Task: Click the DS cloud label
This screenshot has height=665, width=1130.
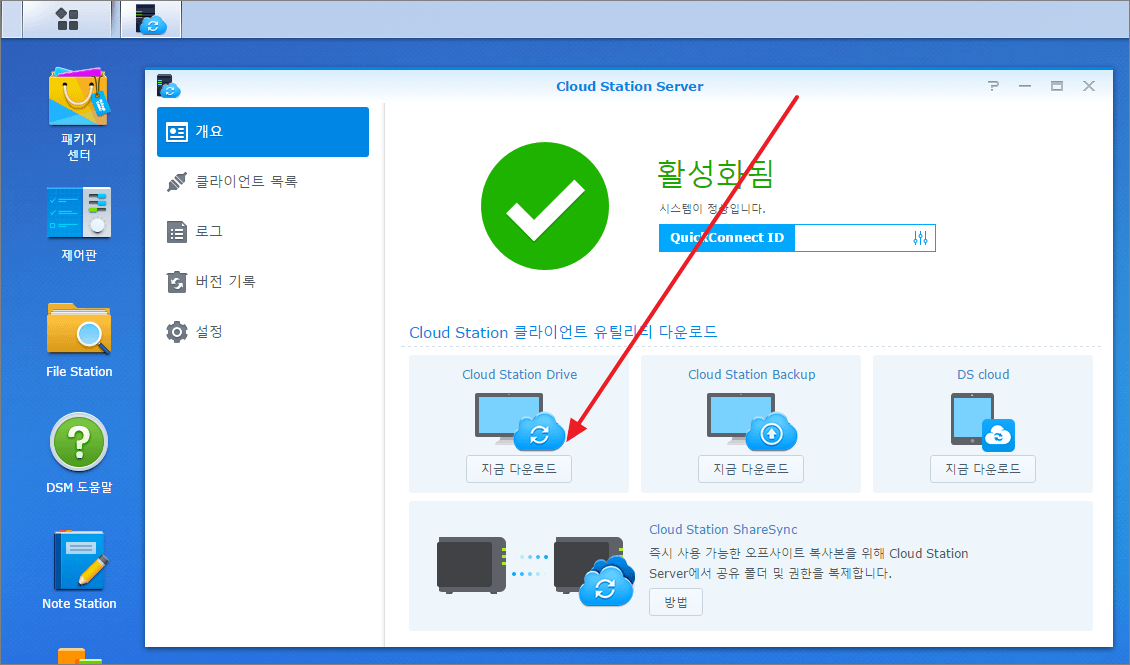Action: coord(983,375)
